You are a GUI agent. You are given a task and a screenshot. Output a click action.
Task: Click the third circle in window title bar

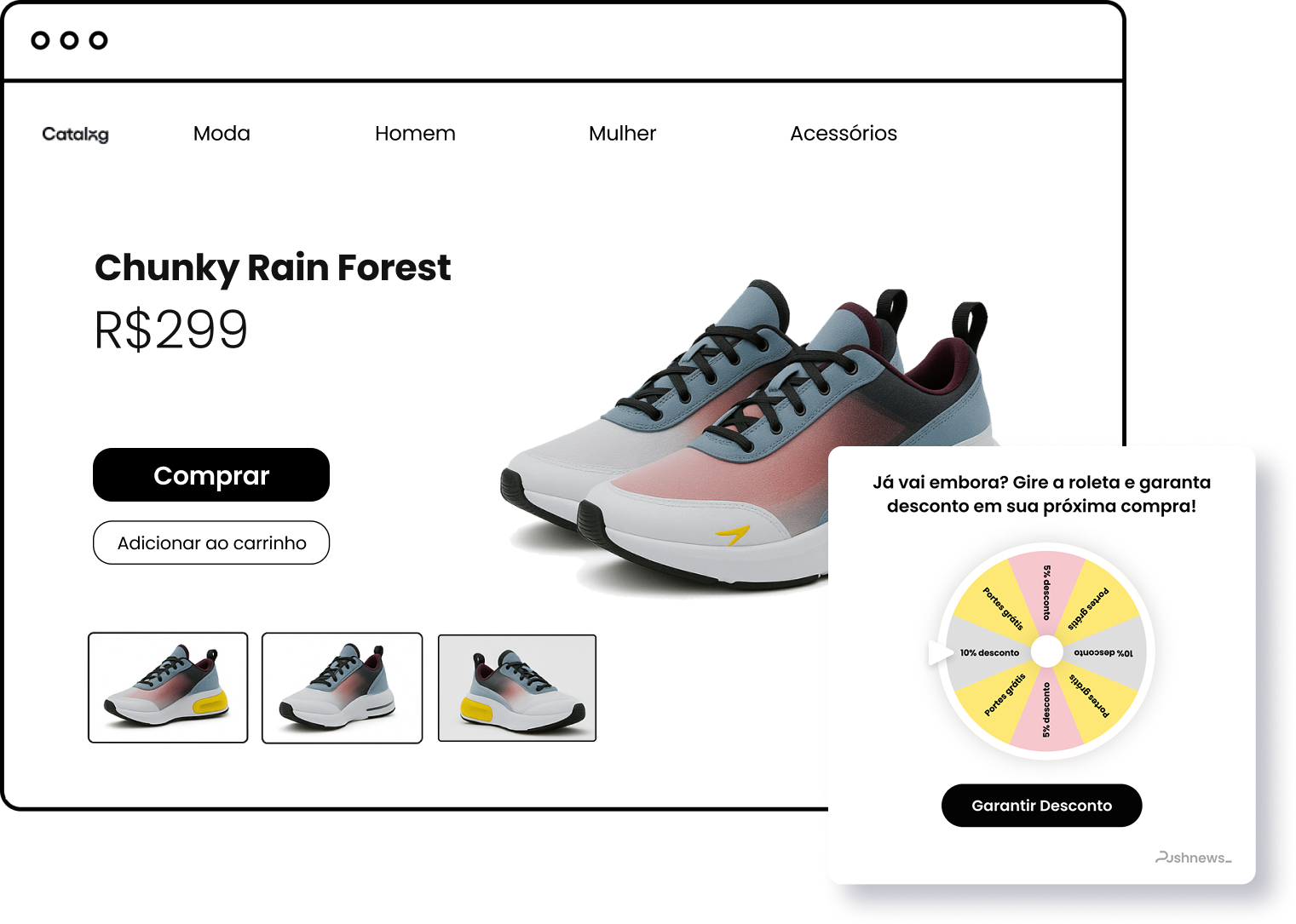coord(99,40)
